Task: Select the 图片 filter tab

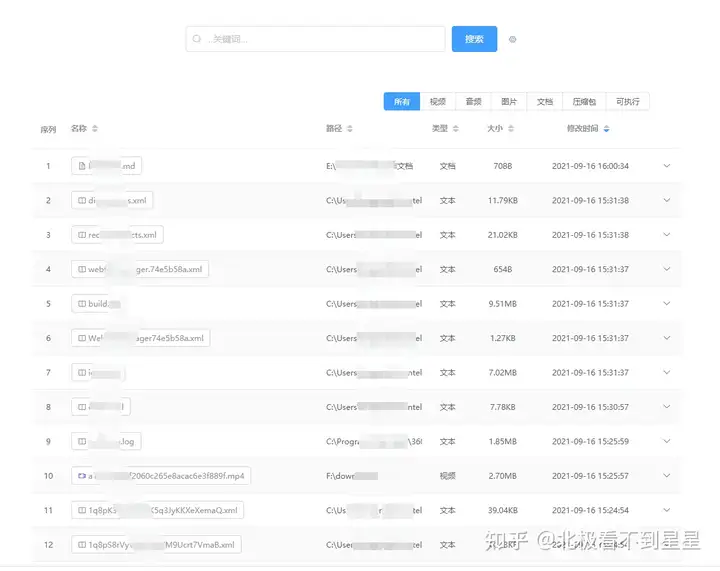Action: pos(509,101)
